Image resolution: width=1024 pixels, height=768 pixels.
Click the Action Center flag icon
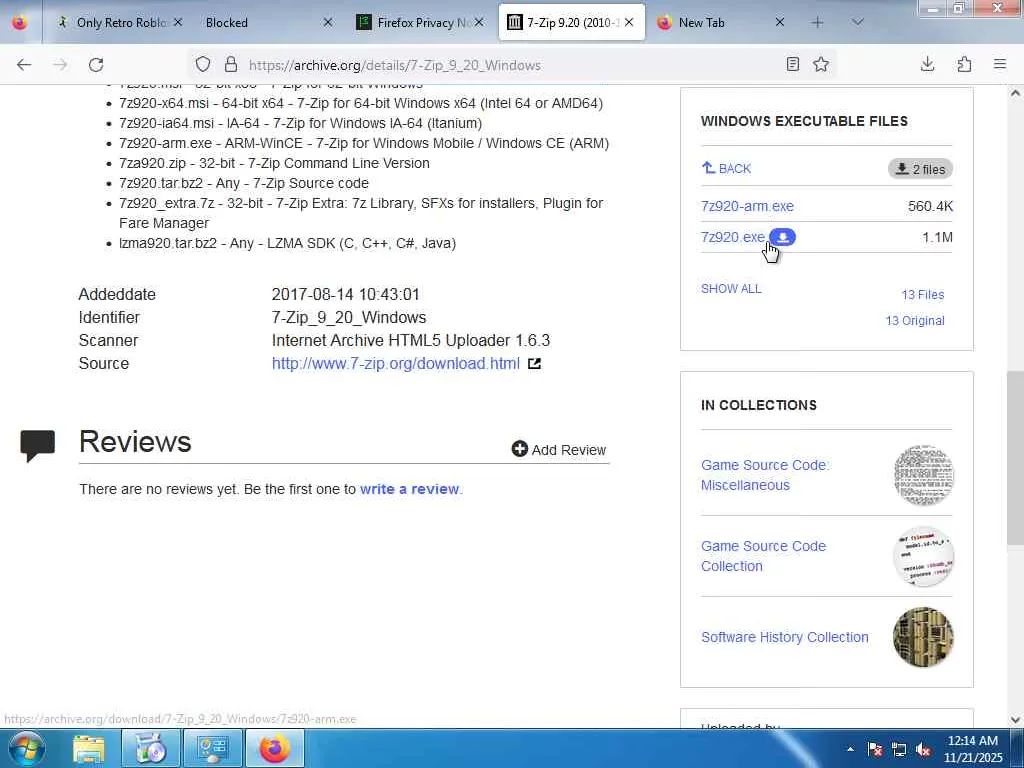pyautogui.click(x=875, y=750)
